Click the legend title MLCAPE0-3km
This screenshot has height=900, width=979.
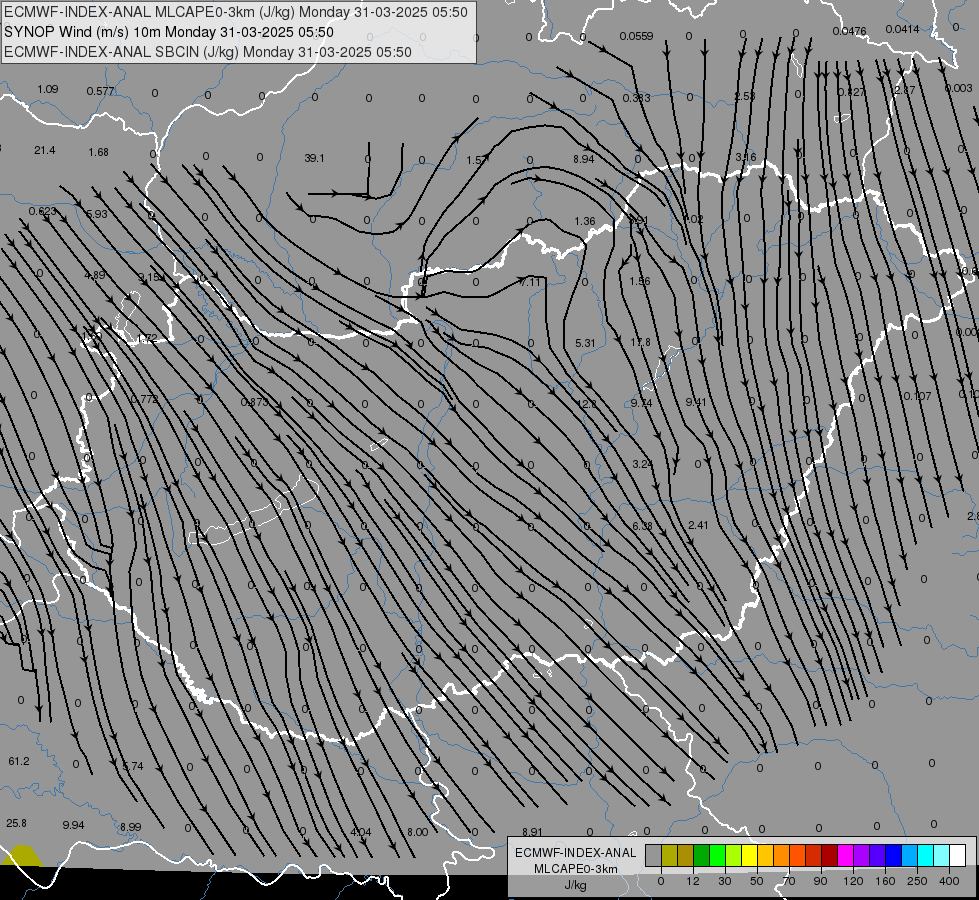(575, 869)
